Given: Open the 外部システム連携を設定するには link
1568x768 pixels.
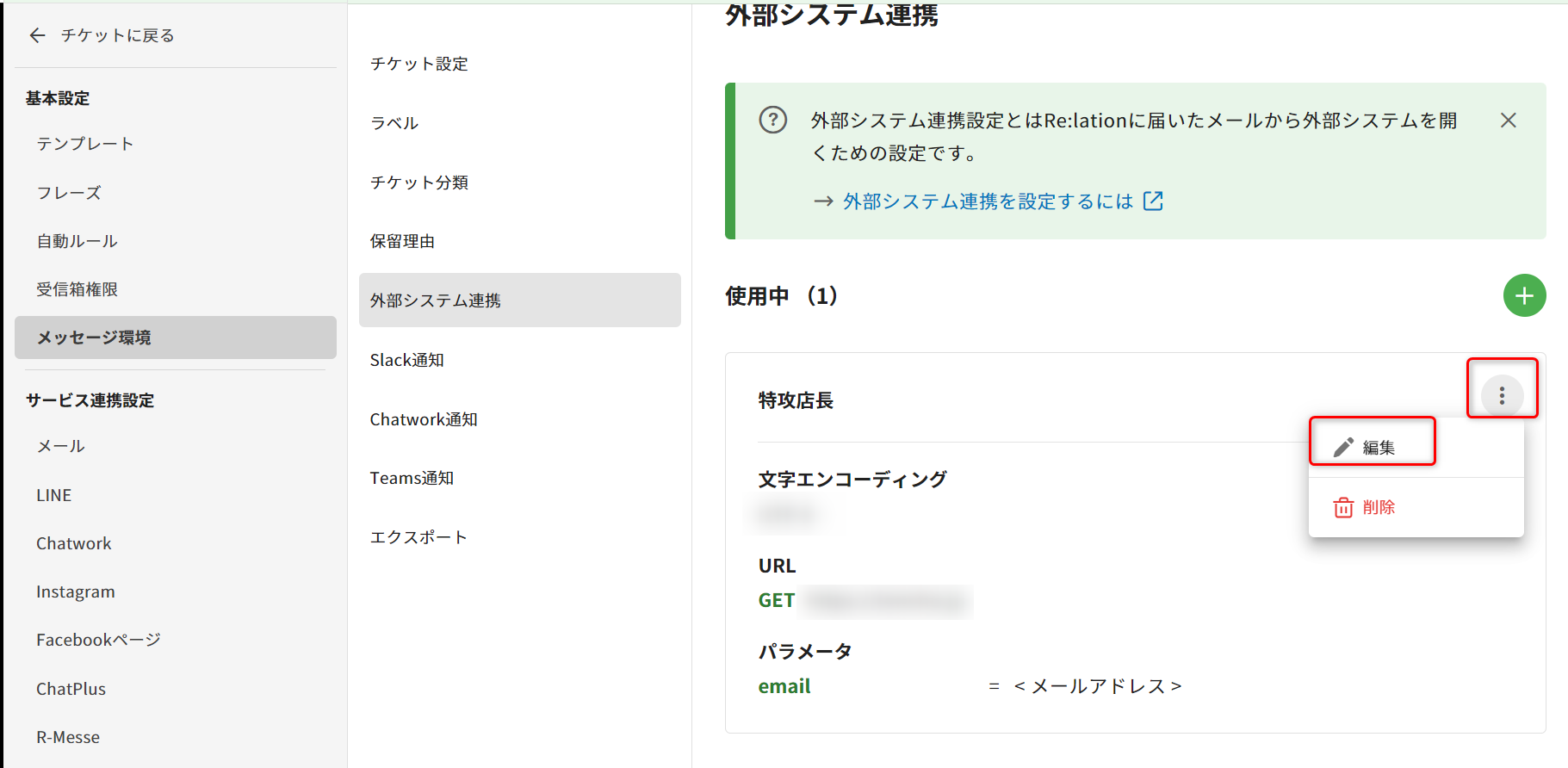Looking at the screenshot, I should [x=987, y=201].
